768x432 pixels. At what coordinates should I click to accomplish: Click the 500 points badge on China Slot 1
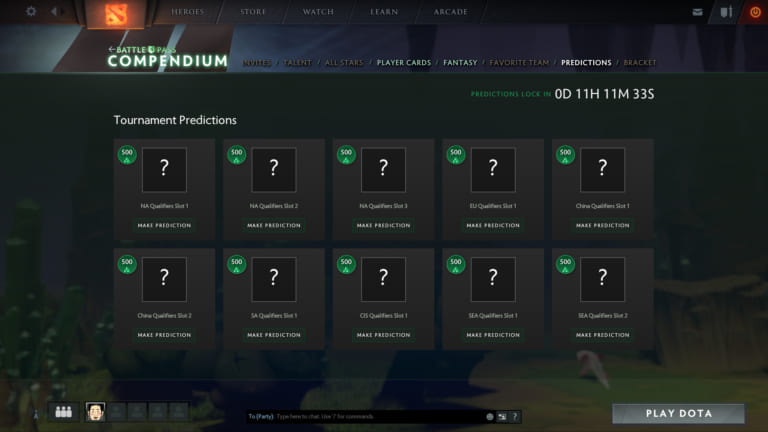click(565, 155)
